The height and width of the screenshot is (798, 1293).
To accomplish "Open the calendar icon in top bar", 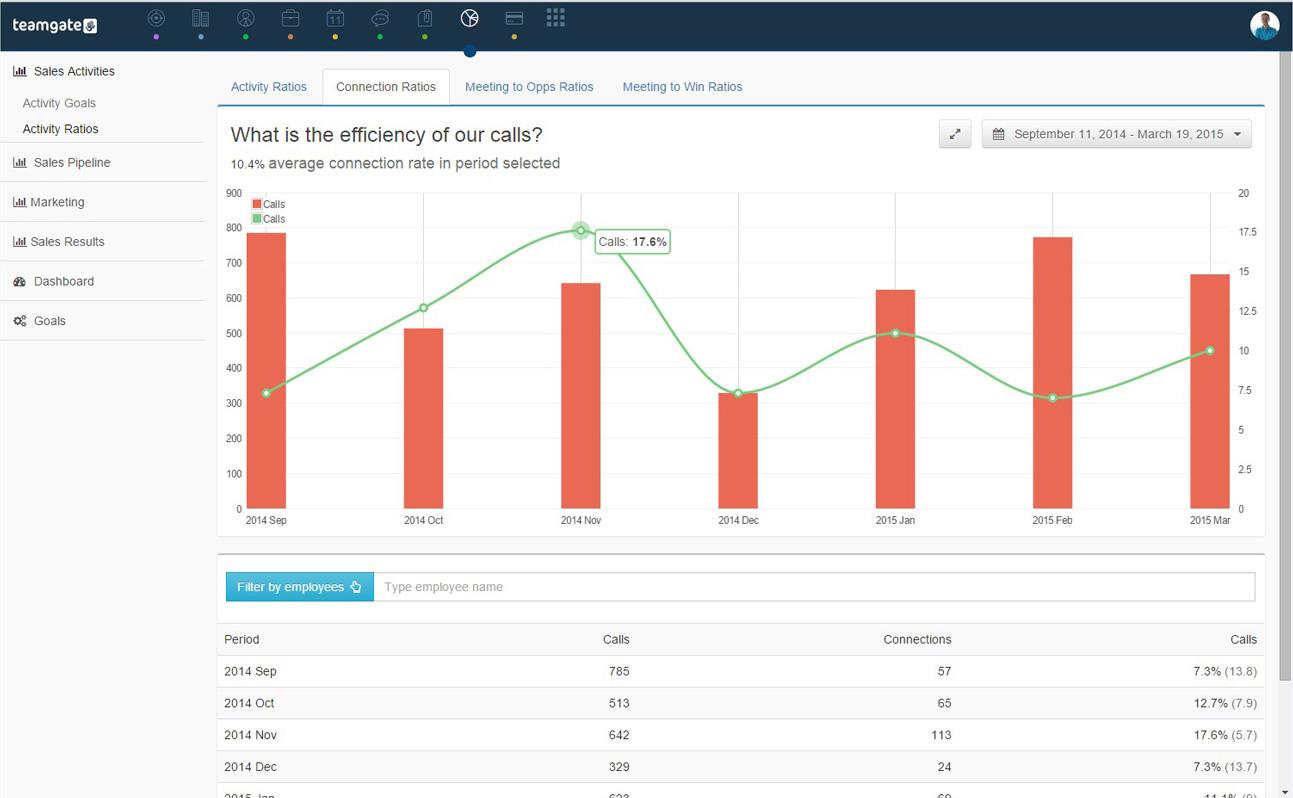I will tap(335, 18).
